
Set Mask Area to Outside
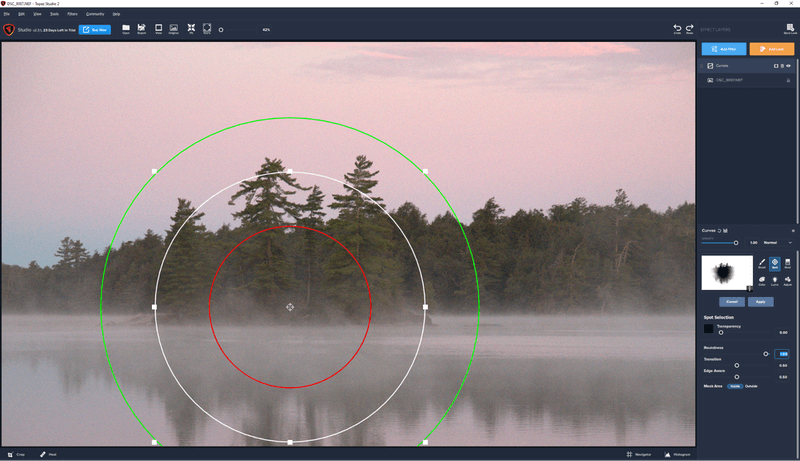coord(751,386)
